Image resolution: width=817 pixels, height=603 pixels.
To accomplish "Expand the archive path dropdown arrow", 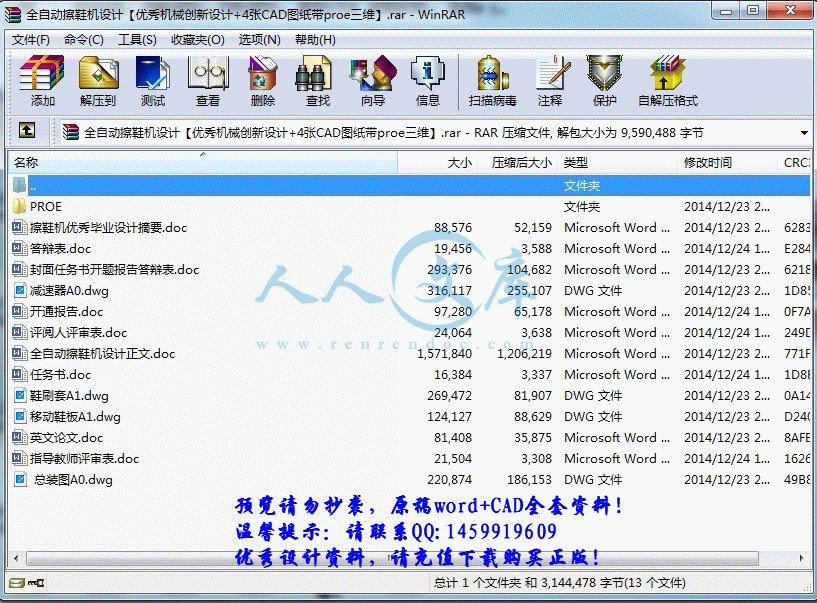I will pyautogui.click(x=804, y=133).
